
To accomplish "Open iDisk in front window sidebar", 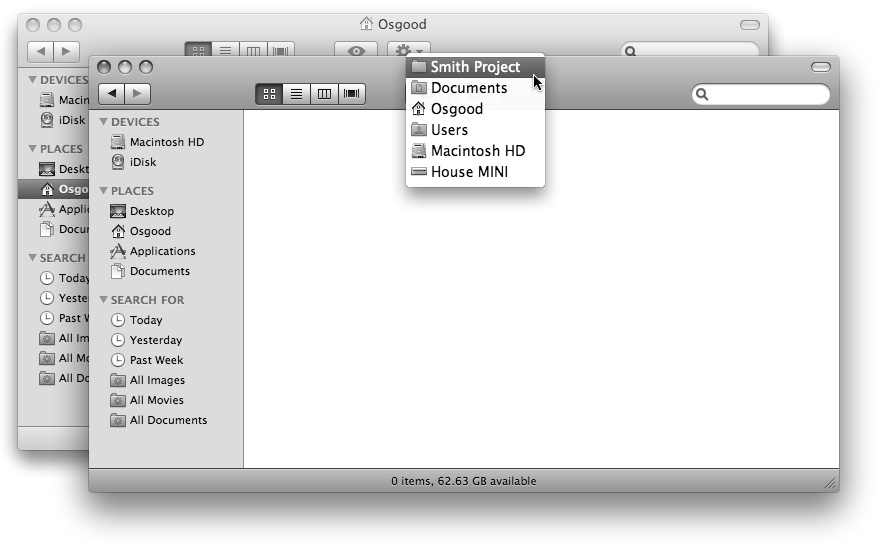I will [x=142, y=162].
